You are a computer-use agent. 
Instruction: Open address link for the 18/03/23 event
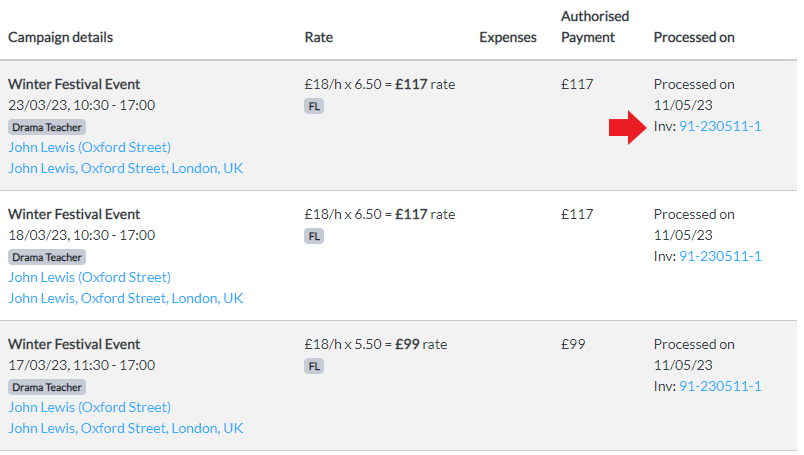point(126,298)
